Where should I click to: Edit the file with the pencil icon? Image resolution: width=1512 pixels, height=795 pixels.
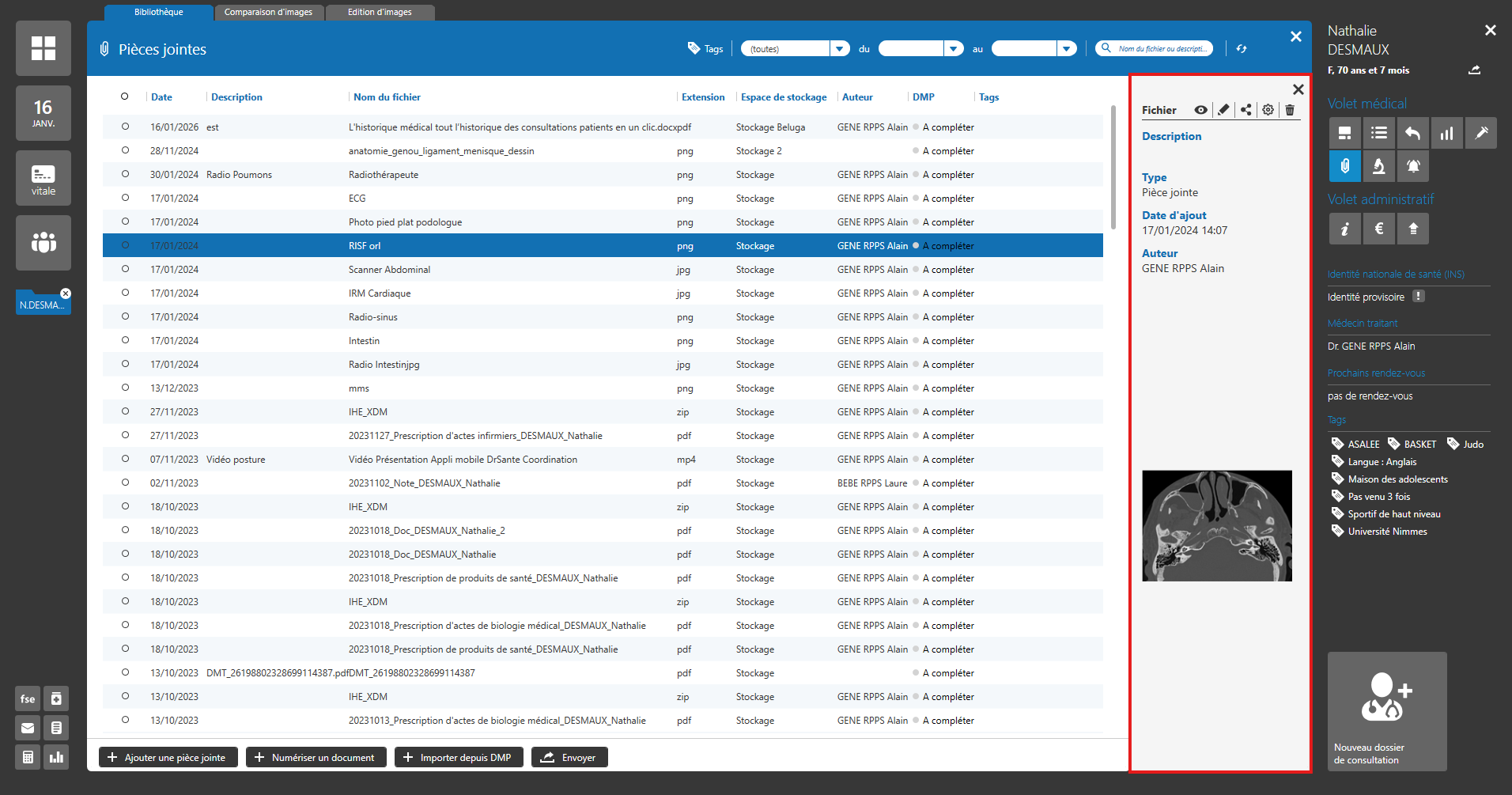(x=1223, y=110)
